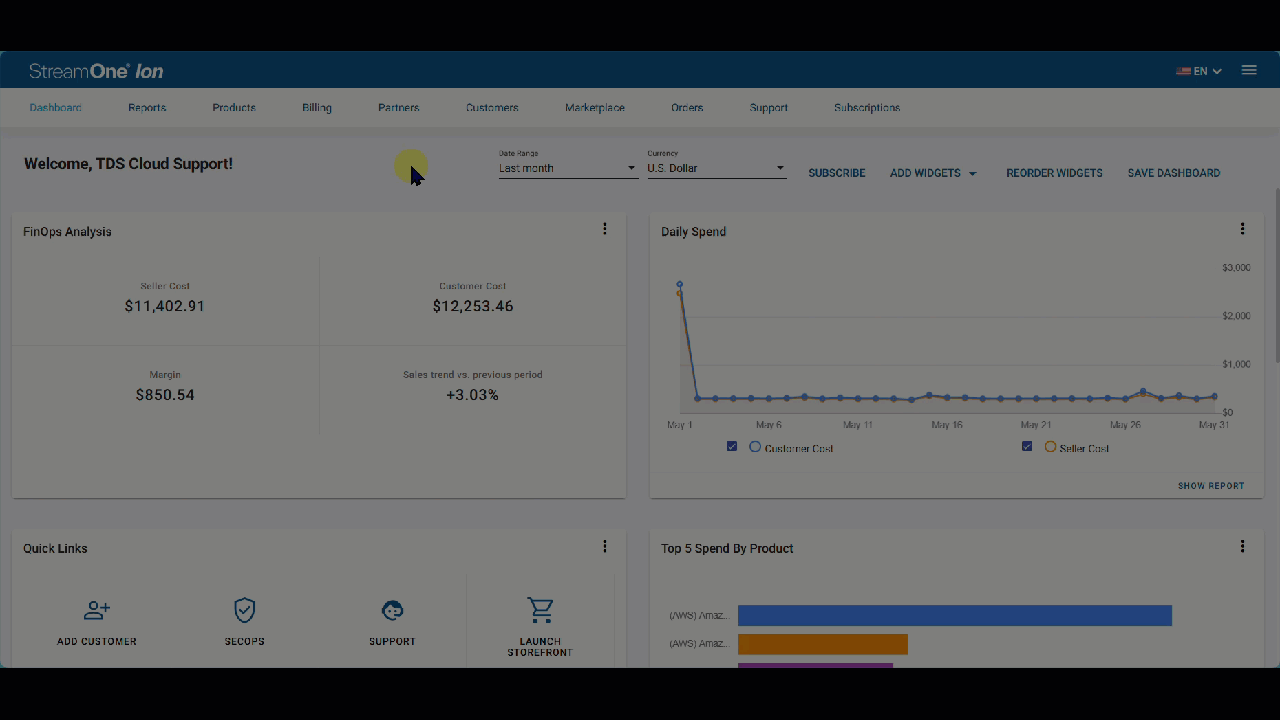Open the Subscriptions tab

coord(867,108)
